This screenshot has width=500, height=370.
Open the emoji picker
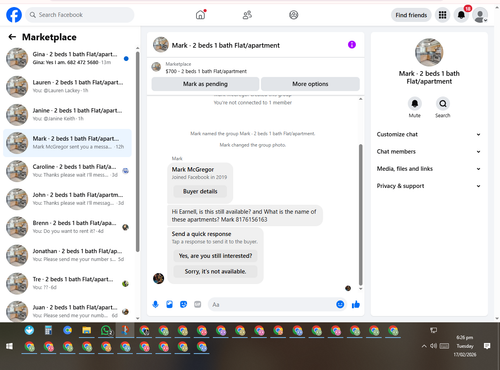pos(340,304)
